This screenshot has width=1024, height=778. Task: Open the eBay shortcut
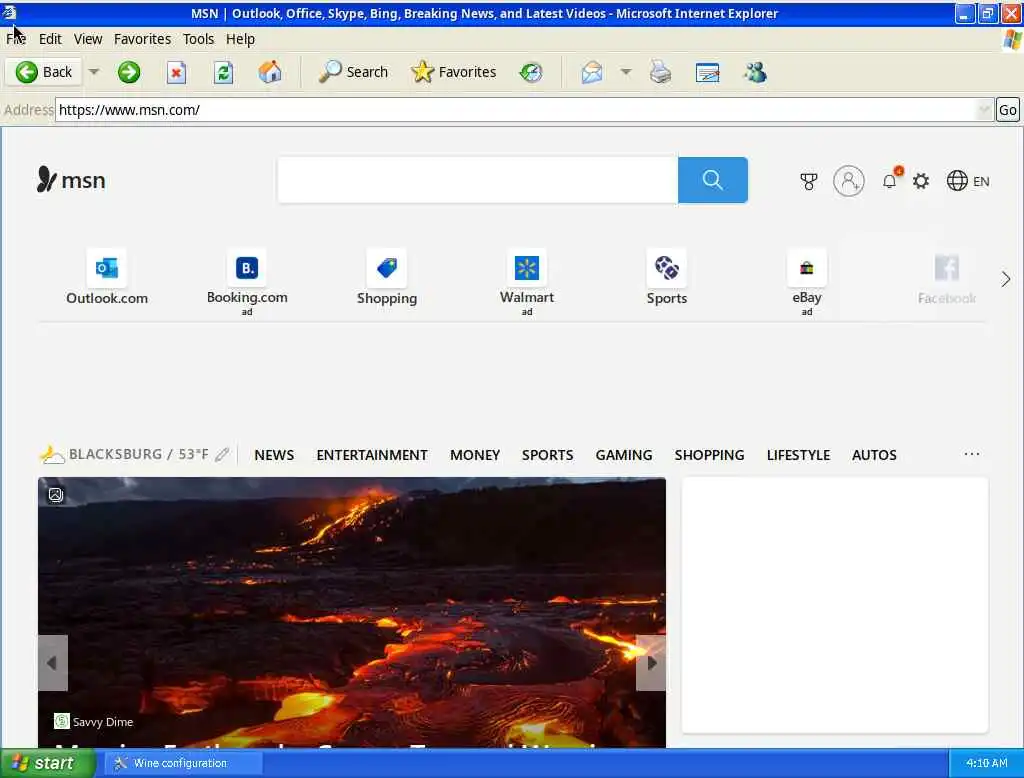point(807,282)
